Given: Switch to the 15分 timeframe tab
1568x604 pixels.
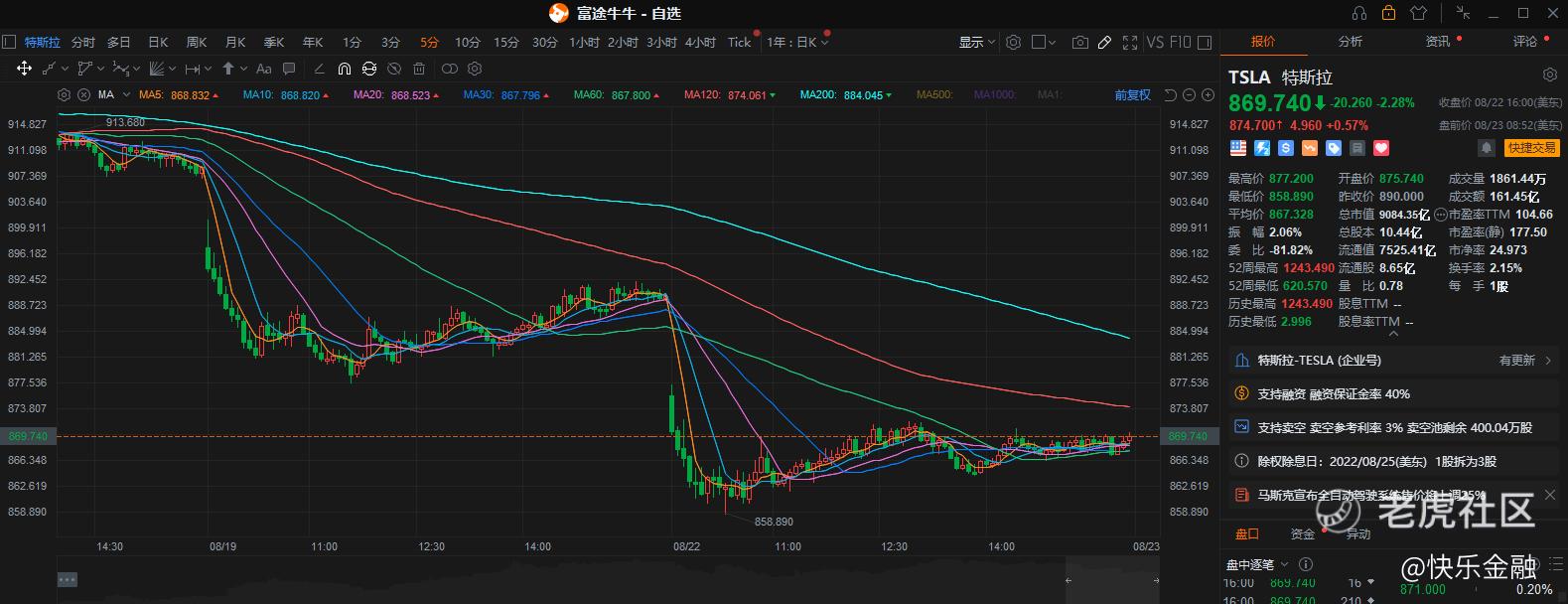Looking at the screenshot, I should click(x=506, y=42).
